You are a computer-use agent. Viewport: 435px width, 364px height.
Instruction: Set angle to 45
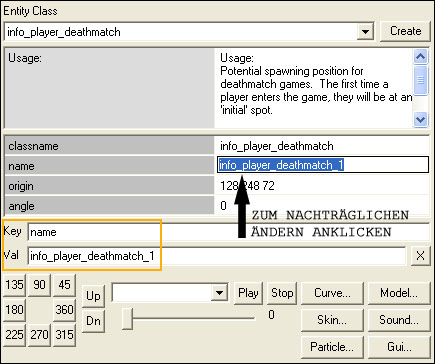[x=64, y=285]
